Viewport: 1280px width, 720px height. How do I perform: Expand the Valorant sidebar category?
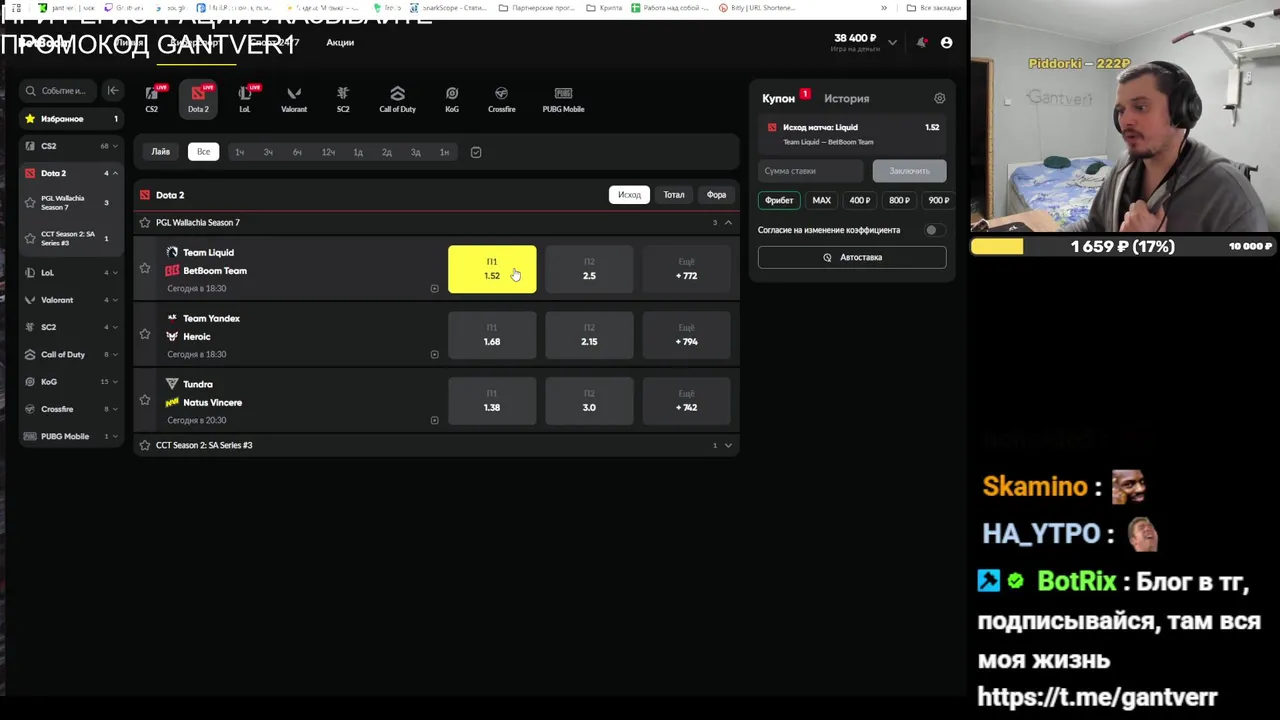115,300
